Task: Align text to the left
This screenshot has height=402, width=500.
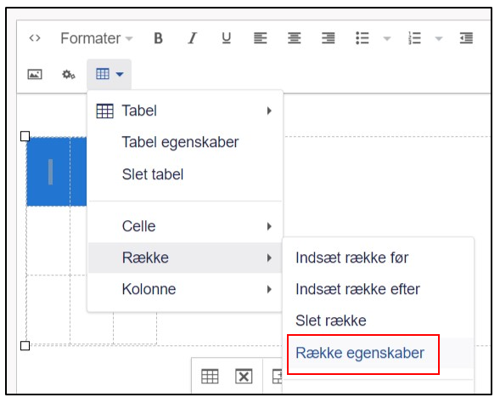Action: (x=260, y=38)
